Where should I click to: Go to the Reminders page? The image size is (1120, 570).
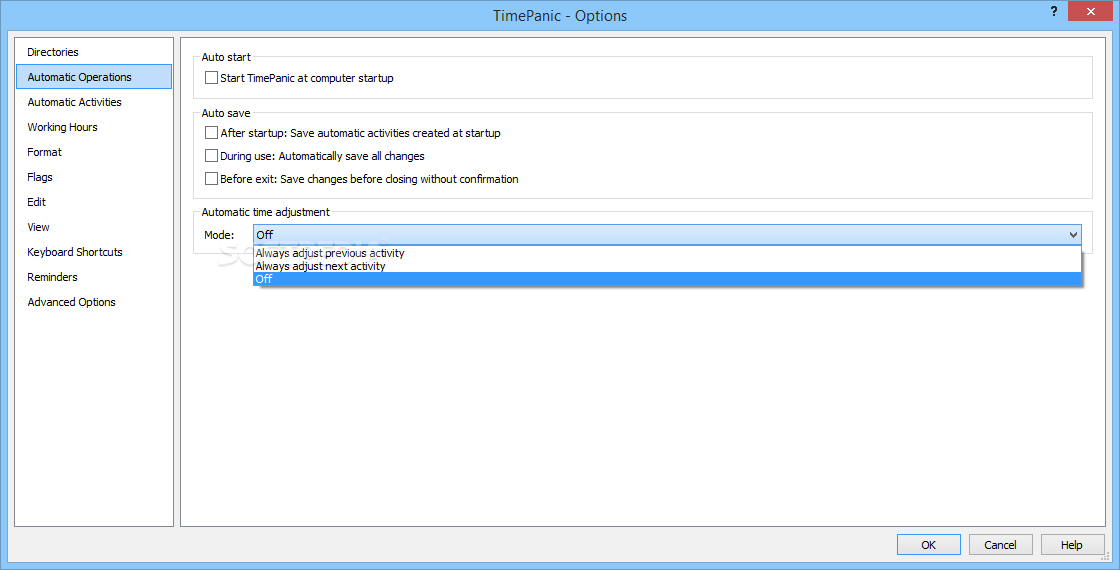coord(94,277)
